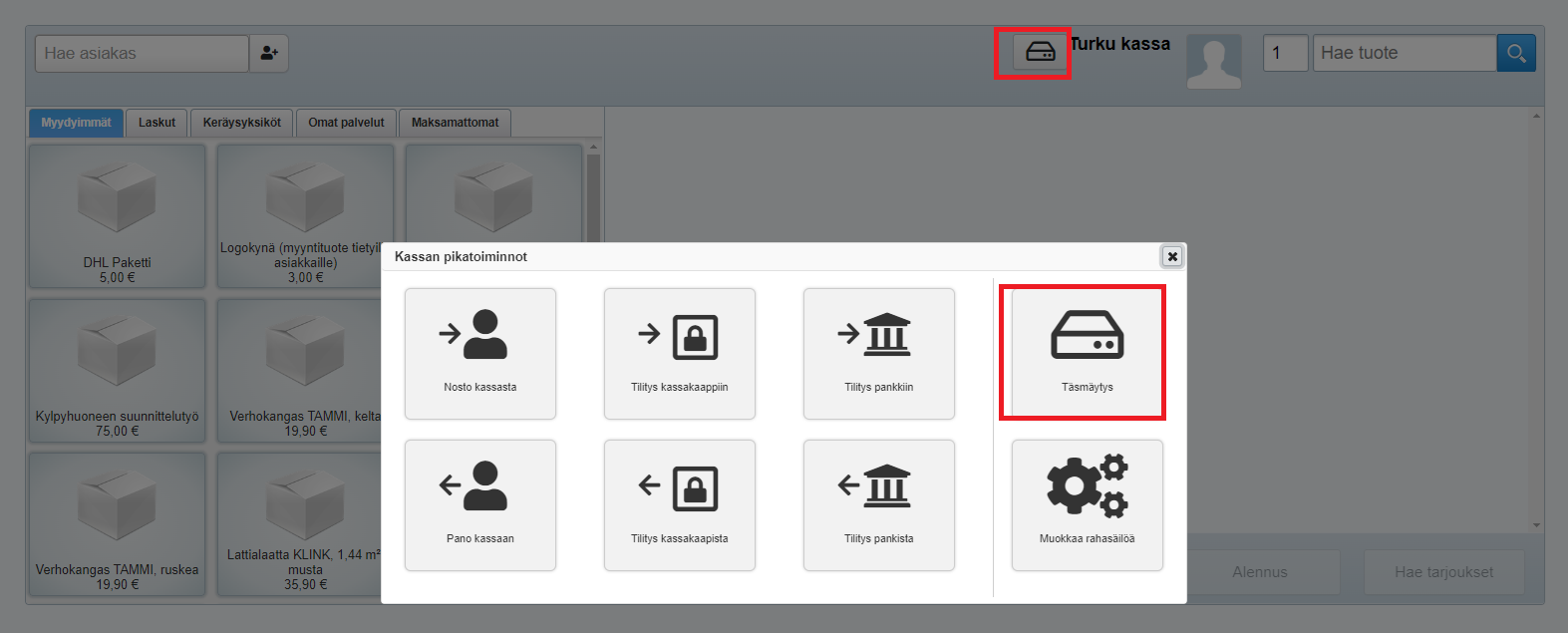This screenshot has width=1568, height=633.
Task: Open the Keräysyksiköt tab
Action: tap(241, 123)
